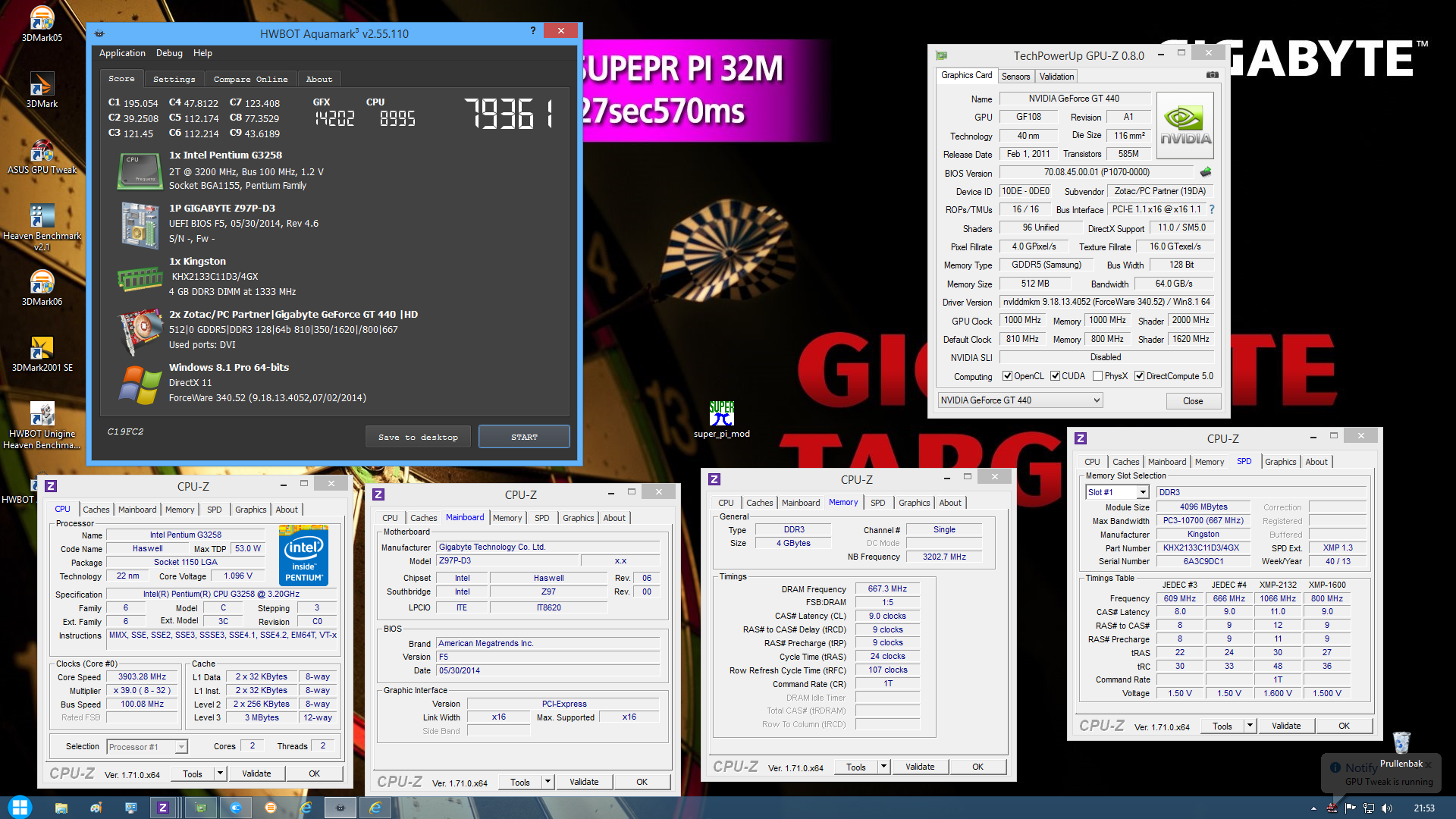The width and height of the screenshot is (1456, 819).
Task: Open the Aquamark Help menu
Action: coord(202,53)
